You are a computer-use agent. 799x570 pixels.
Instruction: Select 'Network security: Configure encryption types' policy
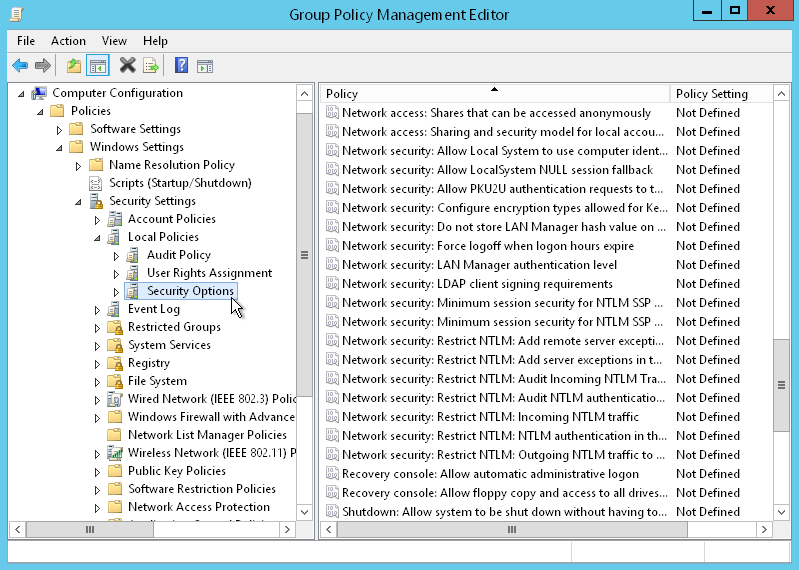tap(504, 208)
